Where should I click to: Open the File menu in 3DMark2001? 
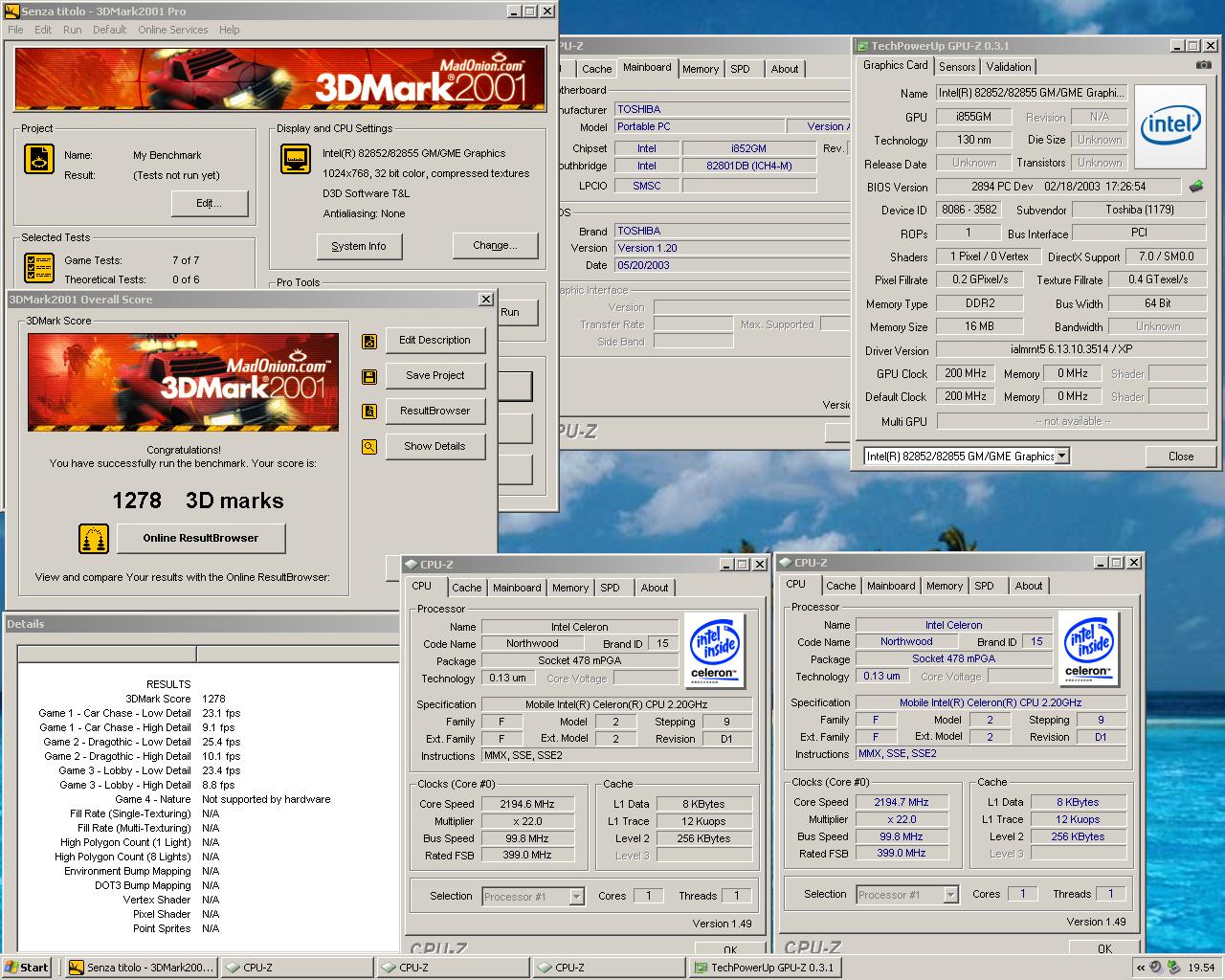coord(15,30)
